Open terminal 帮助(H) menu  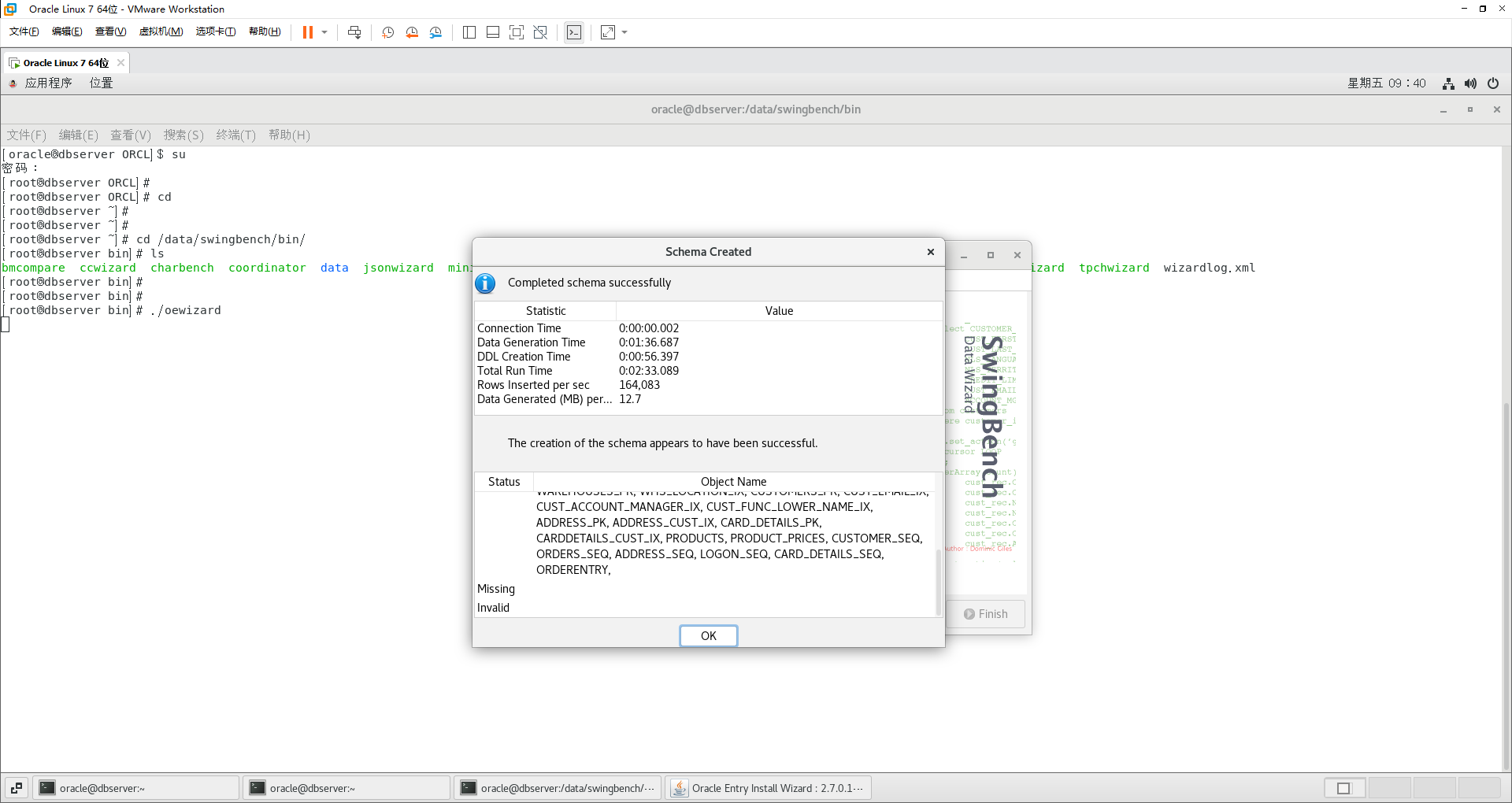click(289, 135)
